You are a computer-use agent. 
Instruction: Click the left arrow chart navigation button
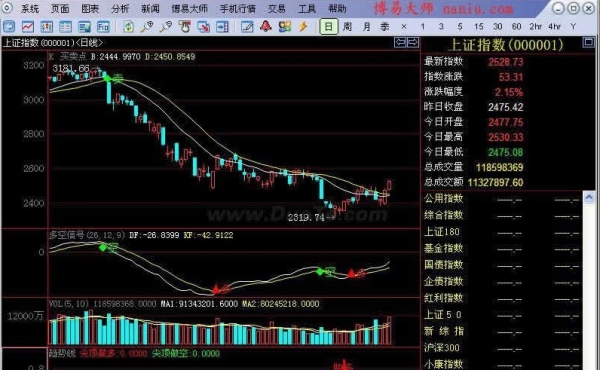[400, 42]
